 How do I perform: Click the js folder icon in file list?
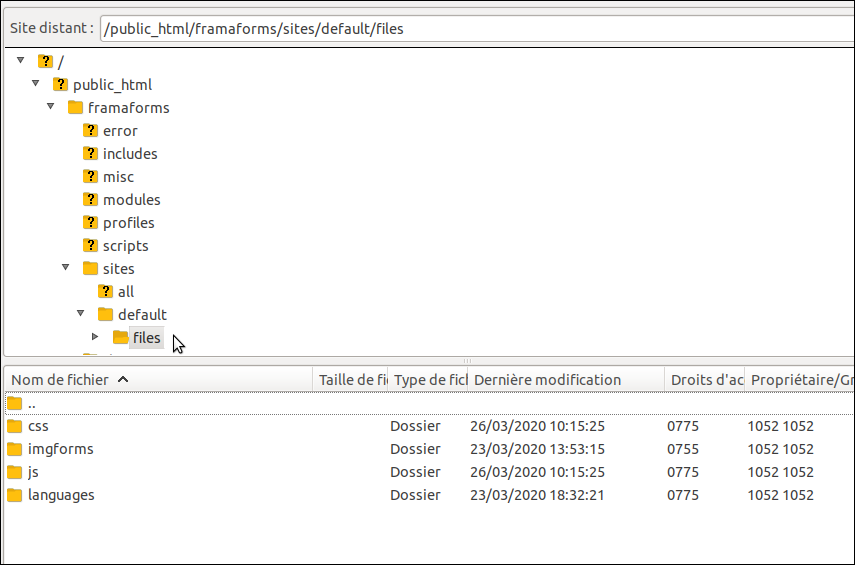(x=15, y=472)
